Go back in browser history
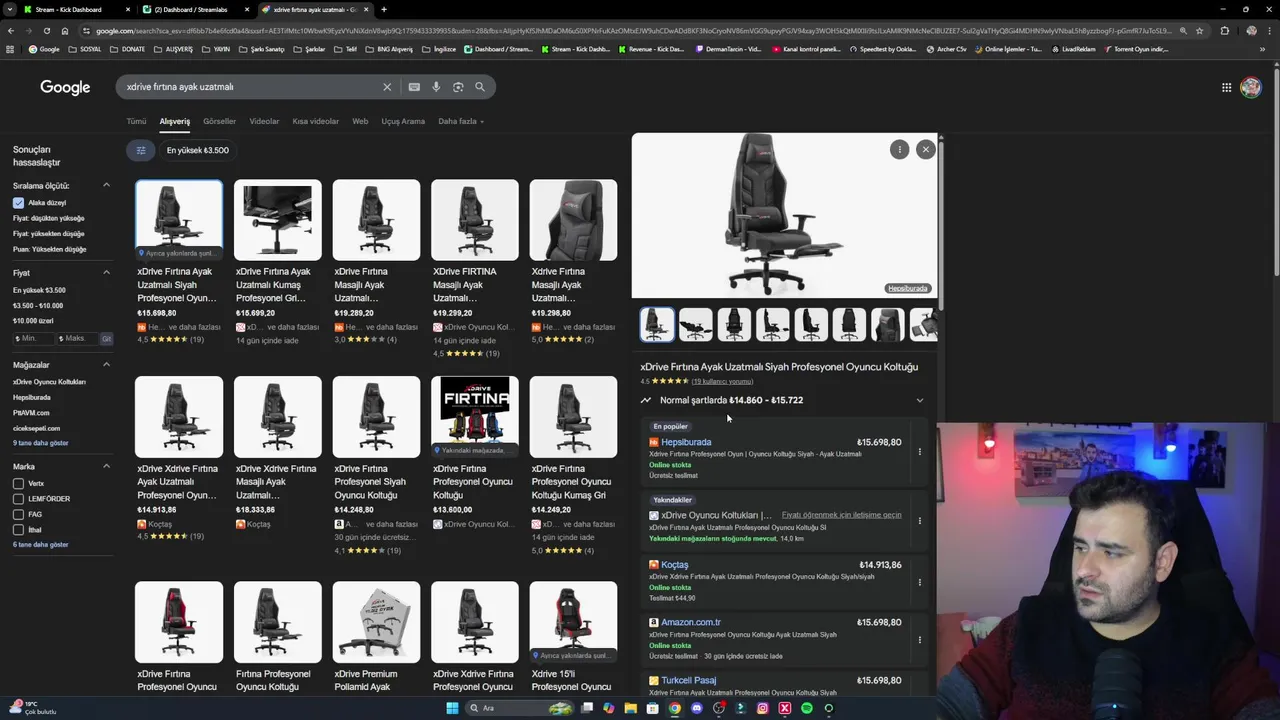The height and width of the screenshot is (720, 1280). (10, 31)
